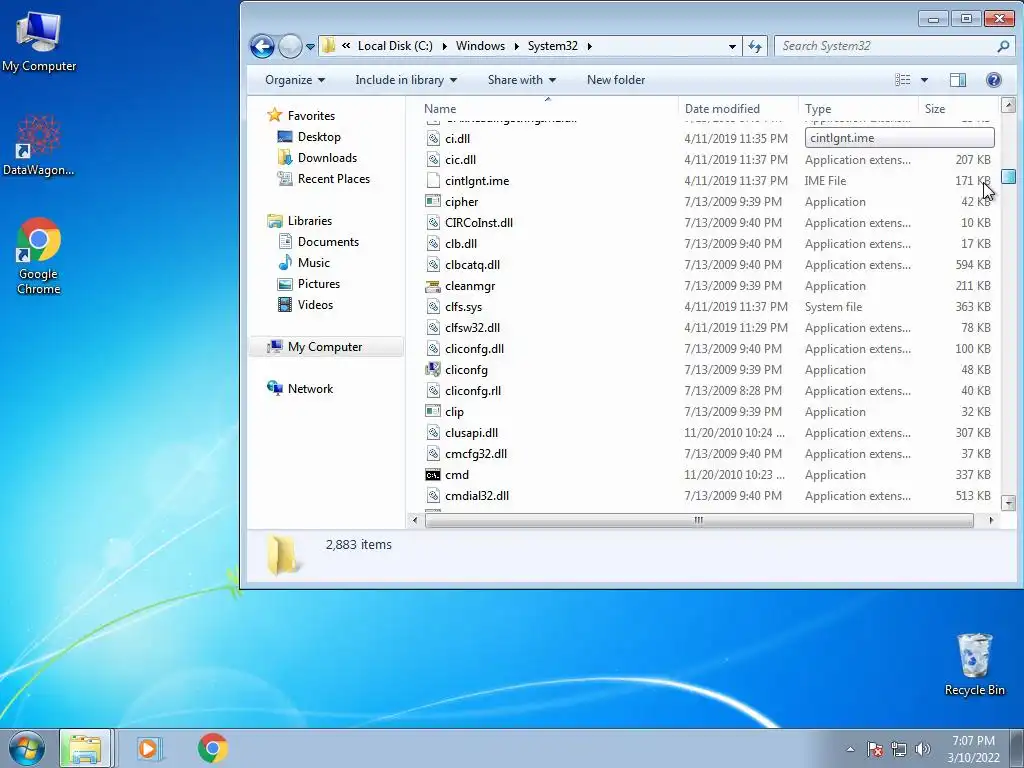Select the cmdial32.dll file icon
This screenshot has height=768, width=1024.
tap(433, 496)
